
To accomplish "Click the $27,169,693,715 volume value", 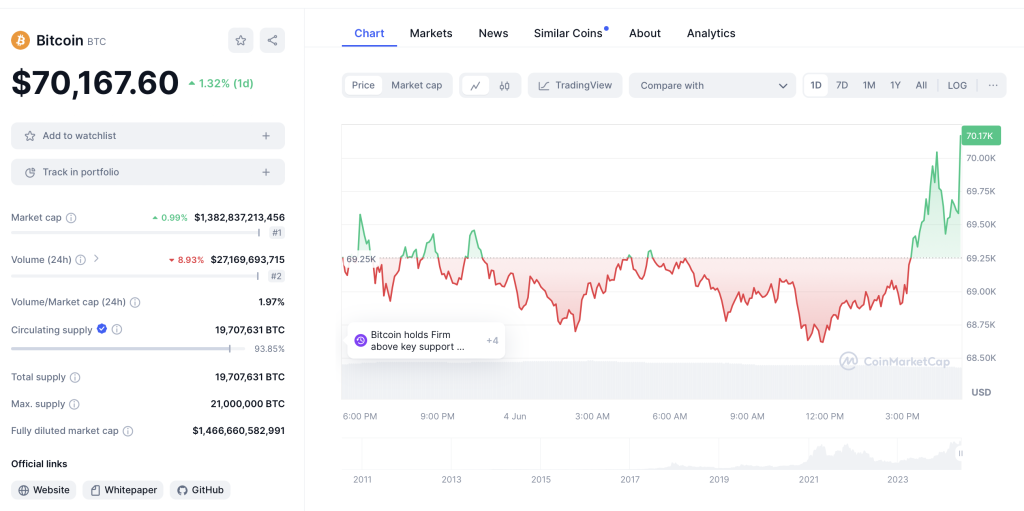I will (248, 259).
